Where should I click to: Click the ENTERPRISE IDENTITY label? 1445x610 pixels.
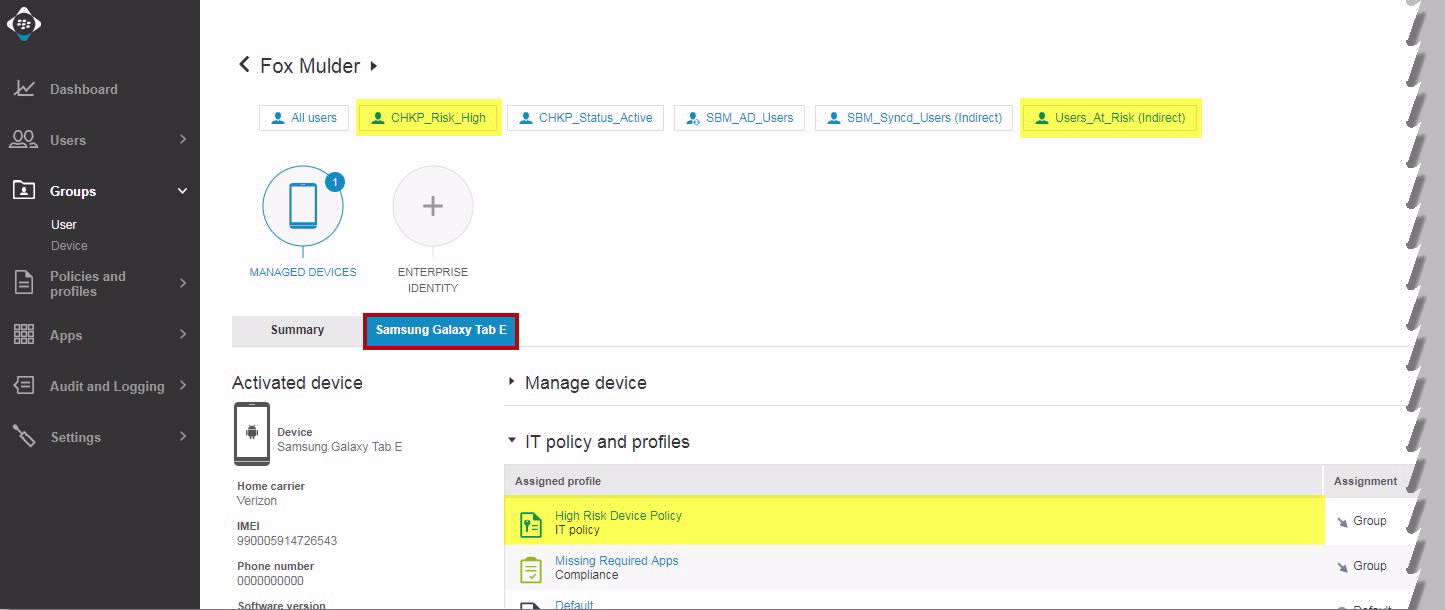(433, 280)
